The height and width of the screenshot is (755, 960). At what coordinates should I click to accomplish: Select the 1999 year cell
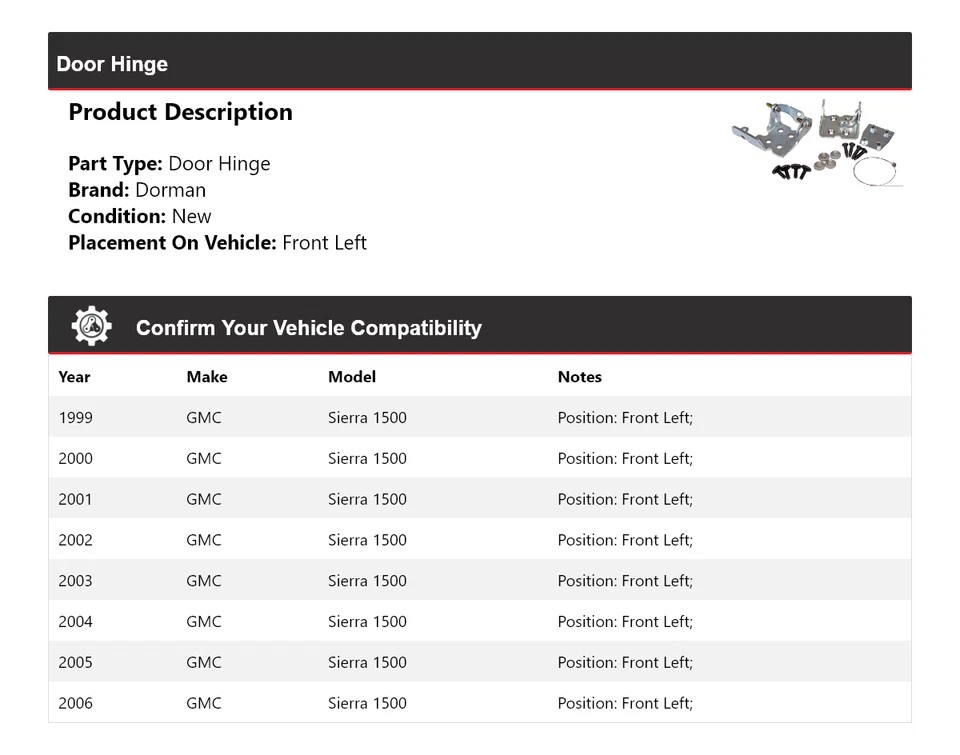pos(75,418)
